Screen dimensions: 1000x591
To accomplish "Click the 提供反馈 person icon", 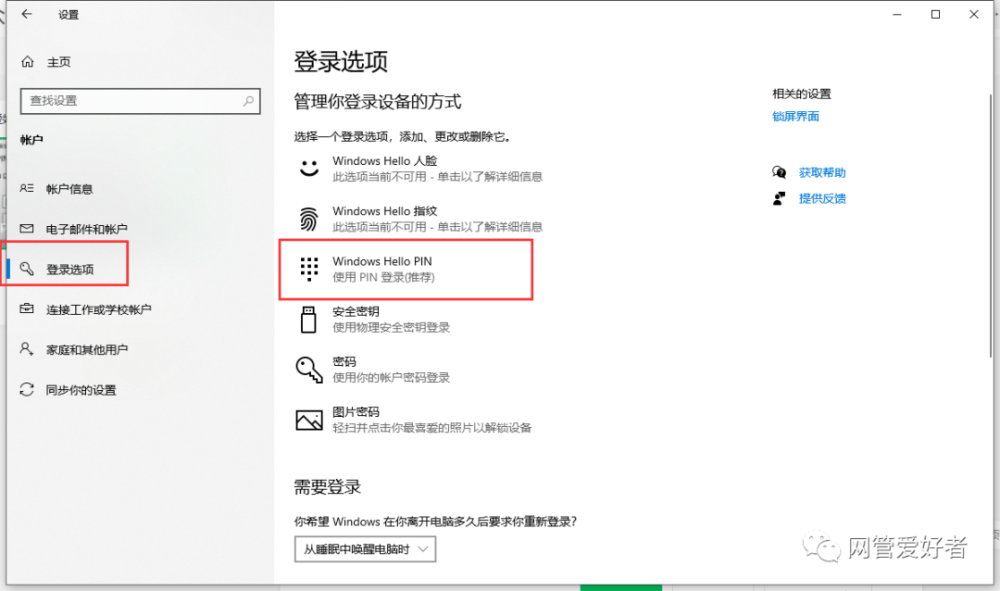I will 779,198.
